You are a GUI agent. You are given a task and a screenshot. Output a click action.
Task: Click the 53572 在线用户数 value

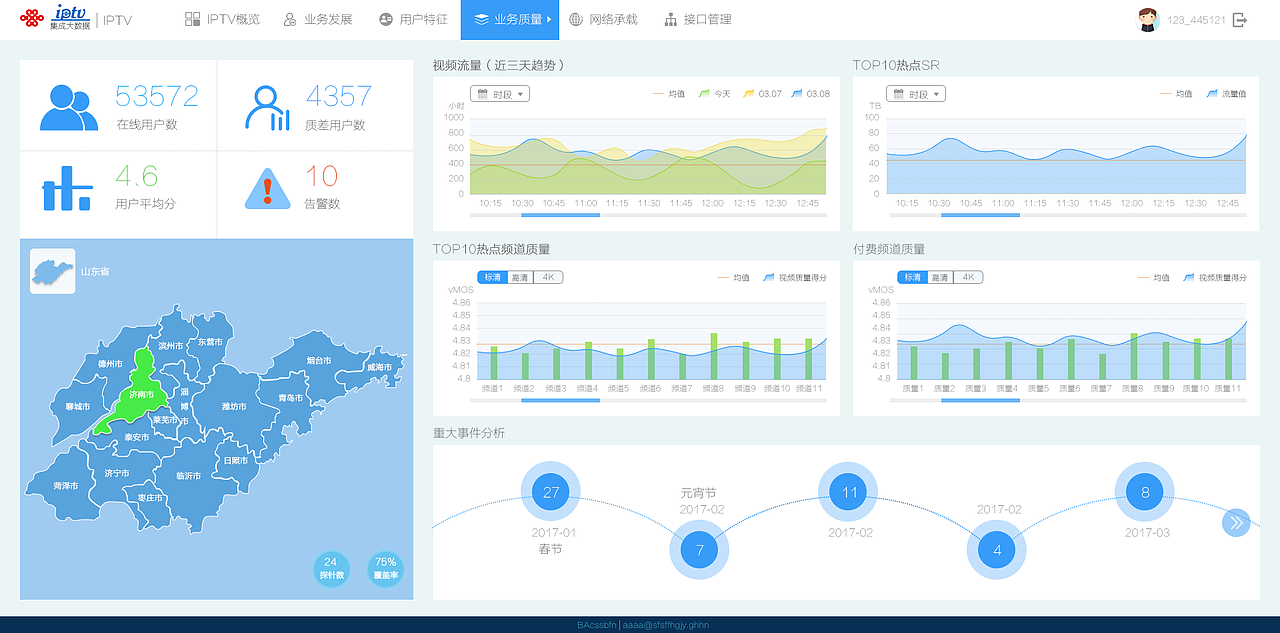click(157, 96)
